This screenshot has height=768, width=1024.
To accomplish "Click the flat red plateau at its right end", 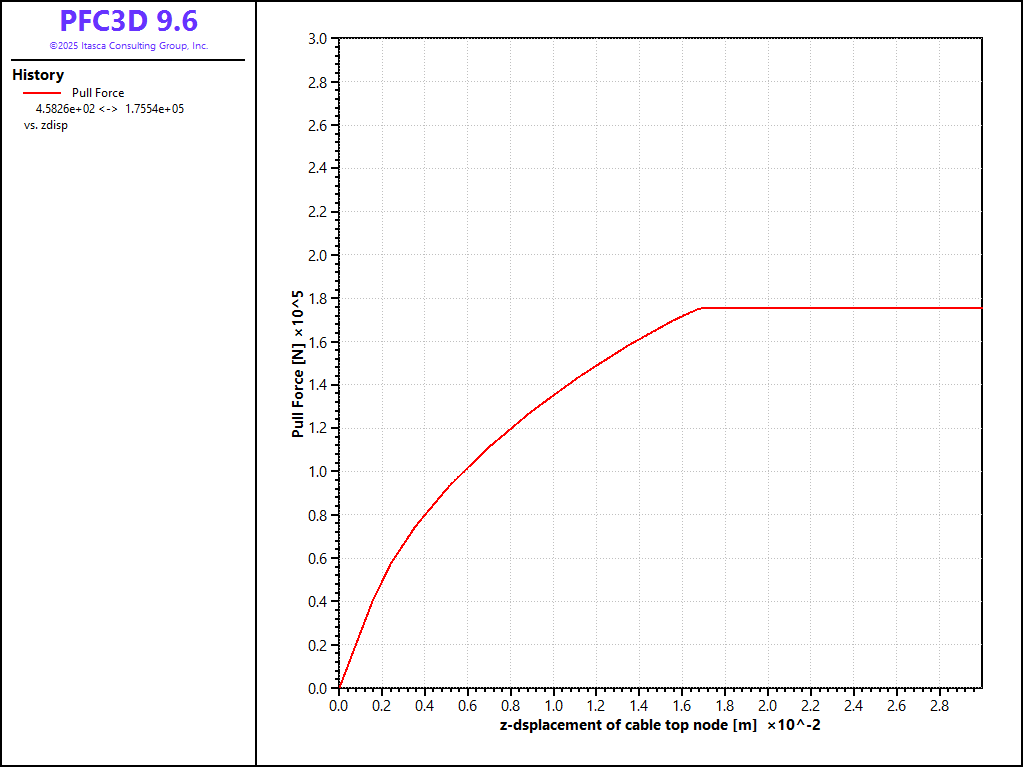I will (x=978, y=308).
